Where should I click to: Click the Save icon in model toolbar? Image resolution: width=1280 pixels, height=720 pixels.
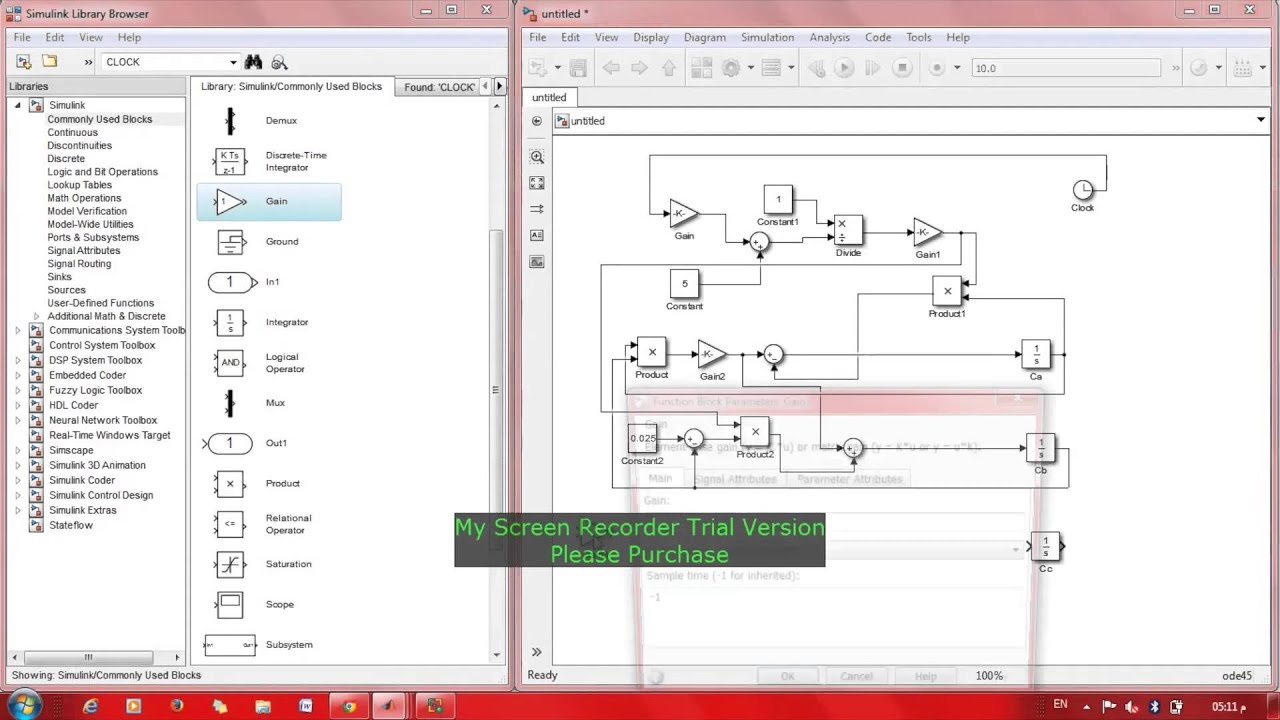(x=578, y=68)
